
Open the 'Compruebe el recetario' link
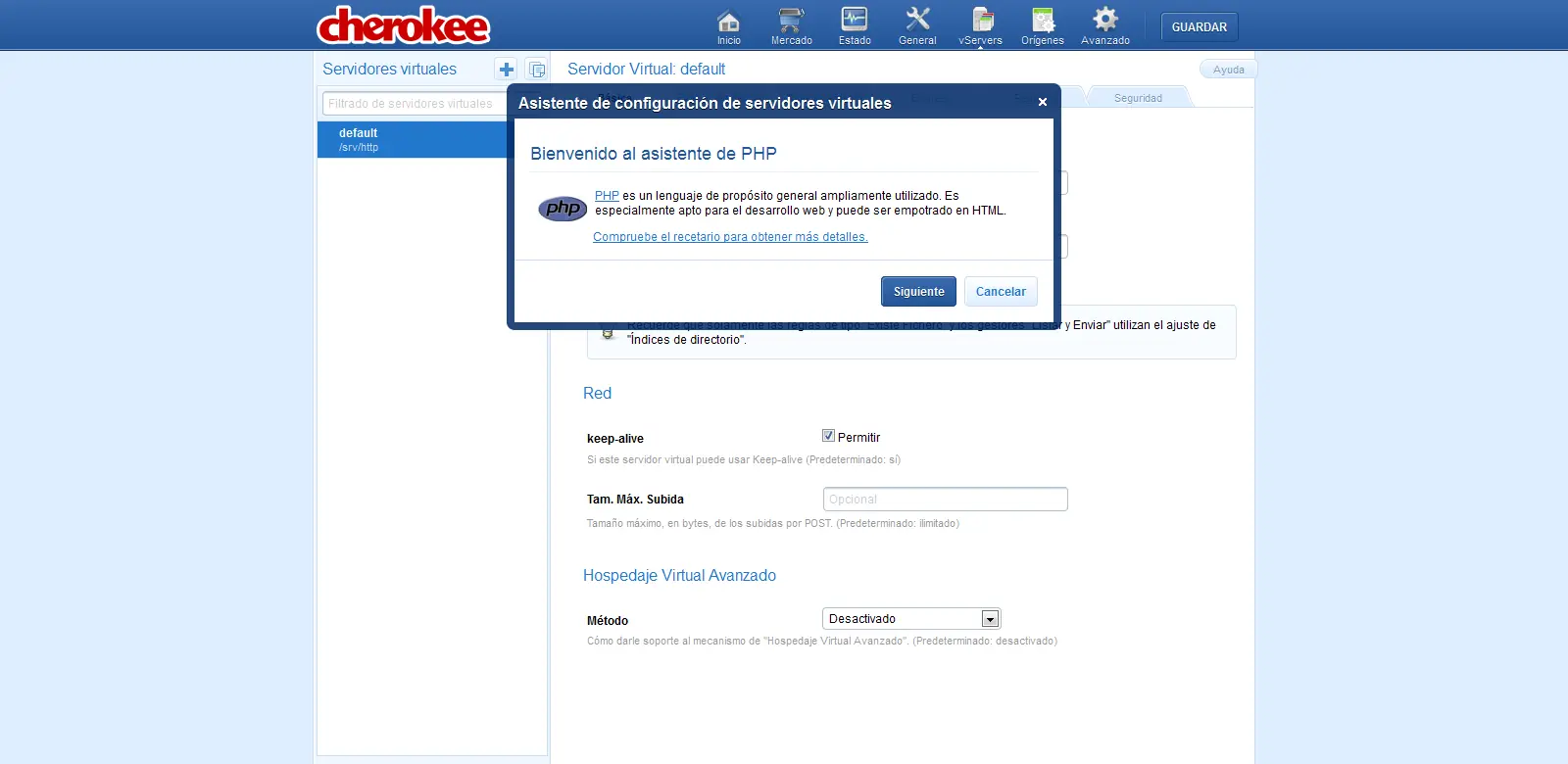730,237
